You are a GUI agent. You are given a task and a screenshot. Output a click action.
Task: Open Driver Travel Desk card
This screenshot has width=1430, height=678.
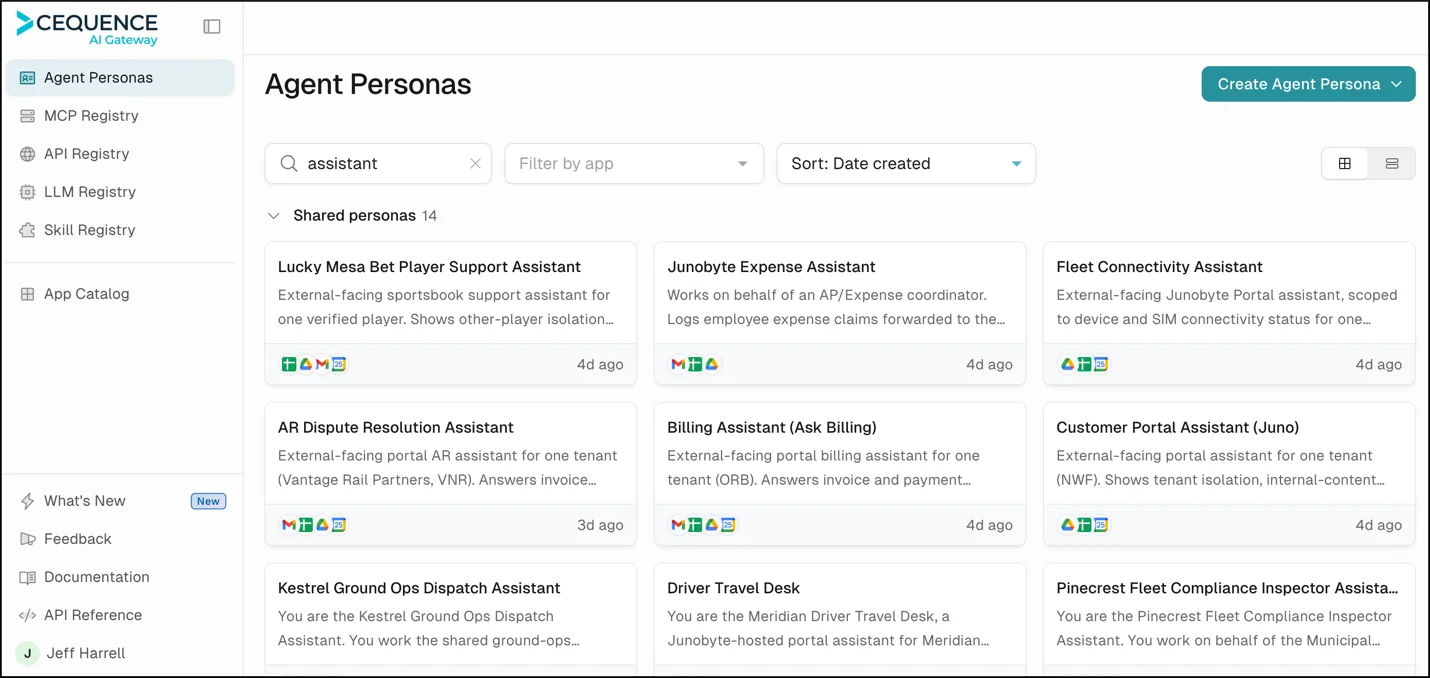[840, 620]
